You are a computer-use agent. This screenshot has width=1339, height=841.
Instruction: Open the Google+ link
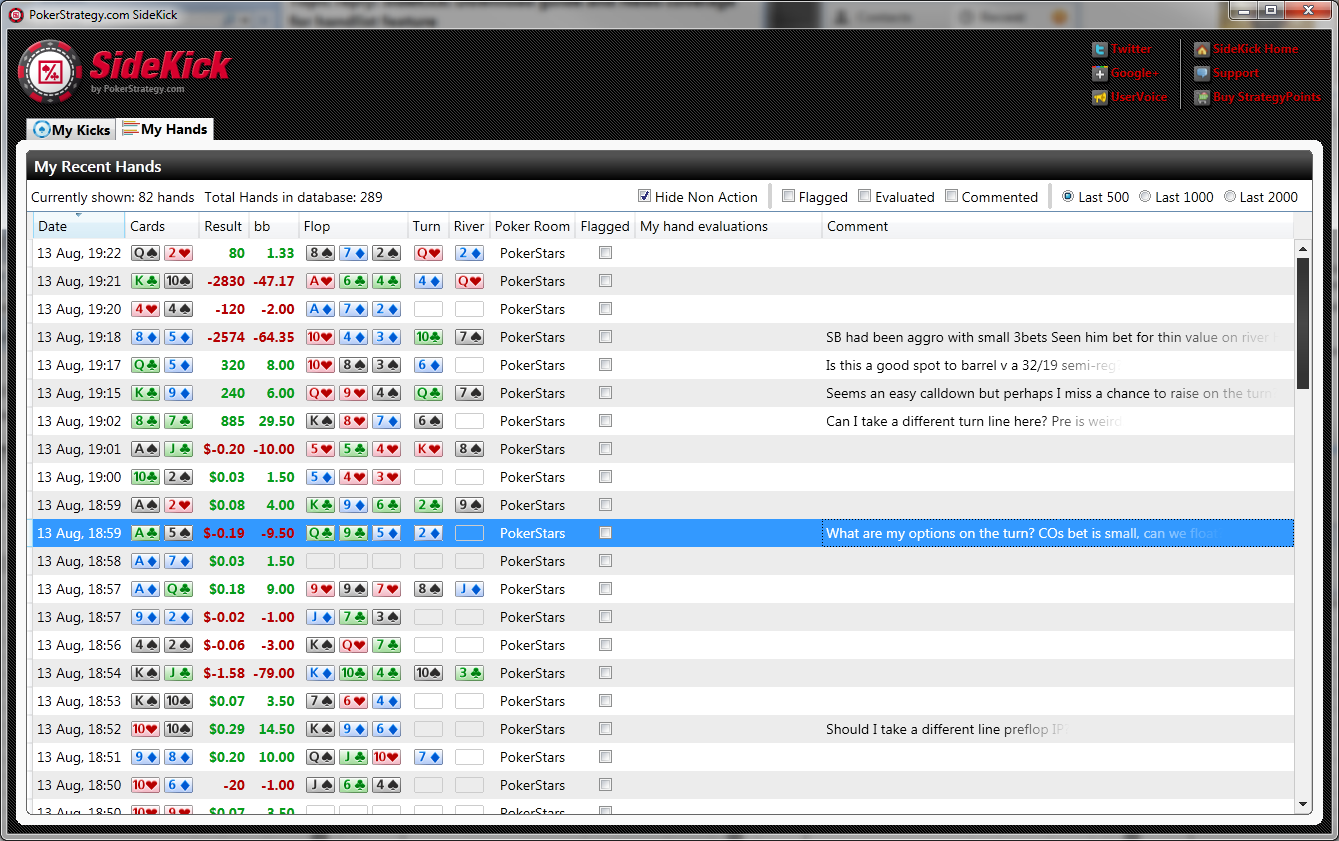pos(1134,73)
